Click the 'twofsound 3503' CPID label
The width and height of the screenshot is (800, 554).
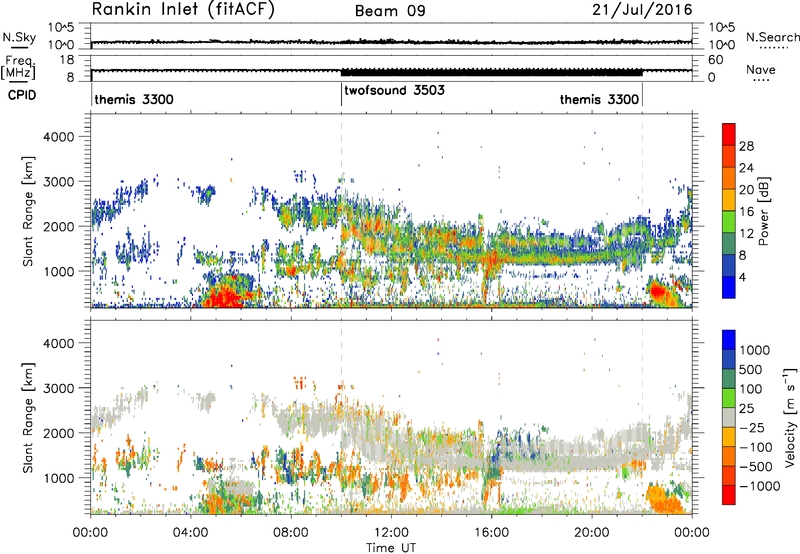tap(394, 91)
